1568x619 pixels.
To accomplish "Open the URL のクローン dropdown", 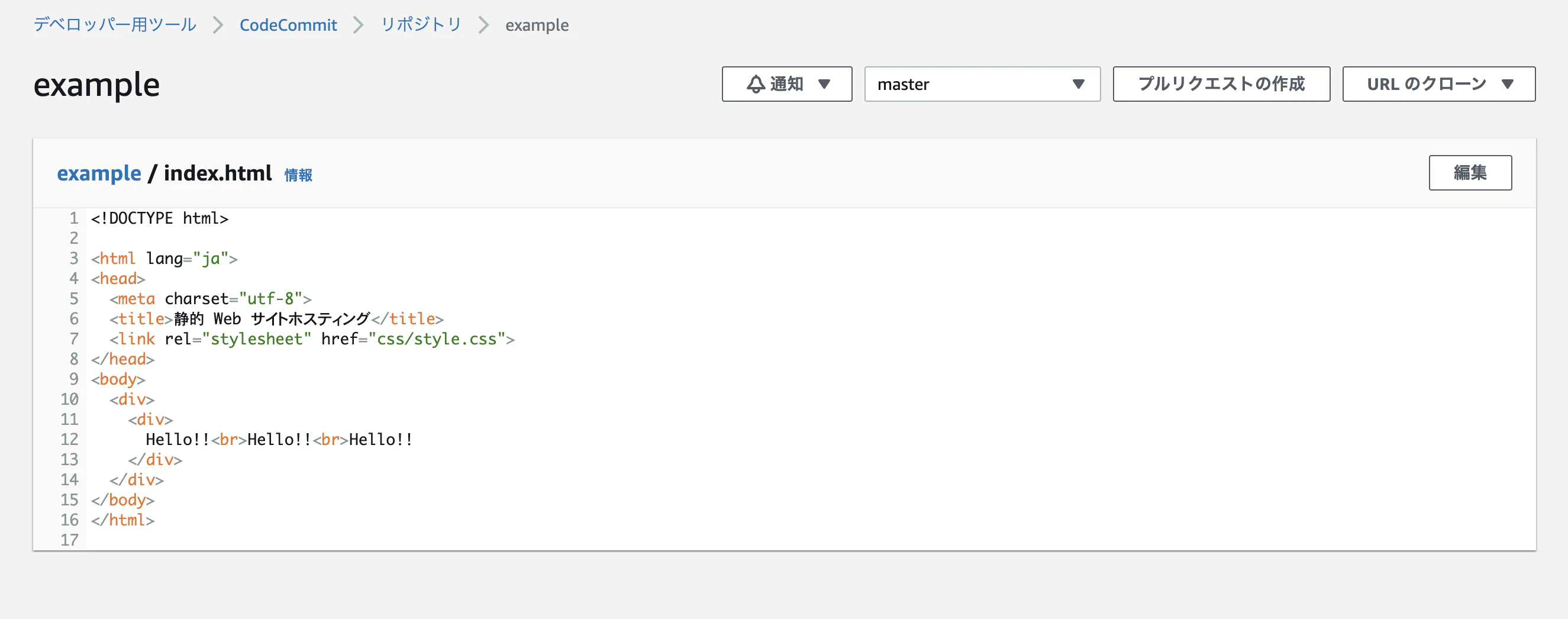I will (1438, 84).
